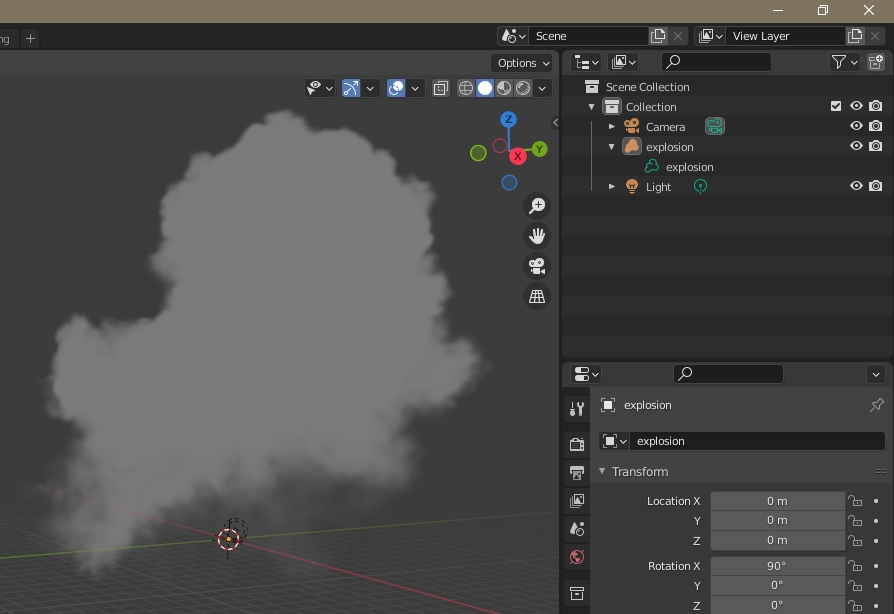Open properties editor type menu
Viewport: 894px width, 614px height.
586,375
